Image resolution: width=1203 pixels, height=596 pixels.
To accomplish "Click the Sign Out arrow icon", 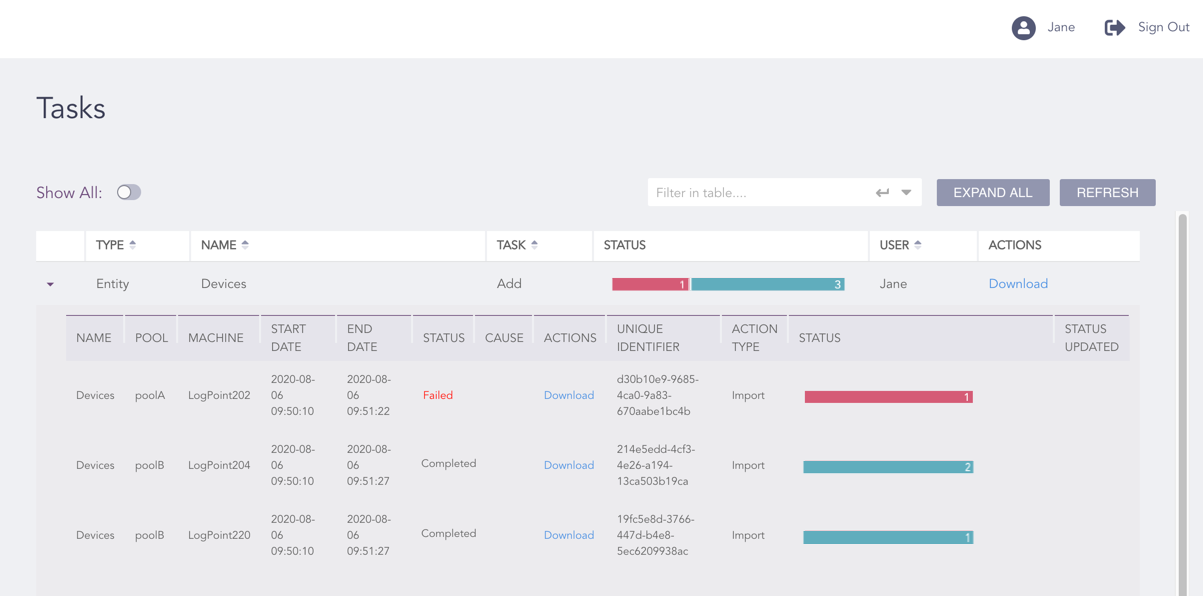I will tap(1114, 27).
